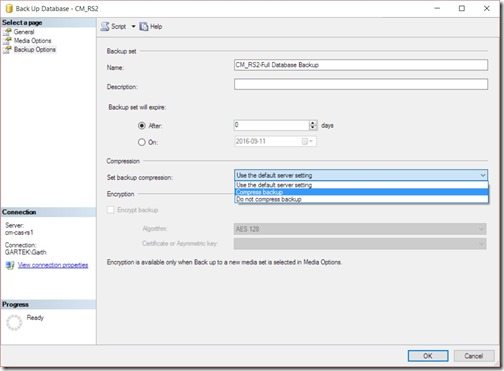Expand the Script dropdown arrow
The image size is (504, 371).
click(x=133, y=26)
